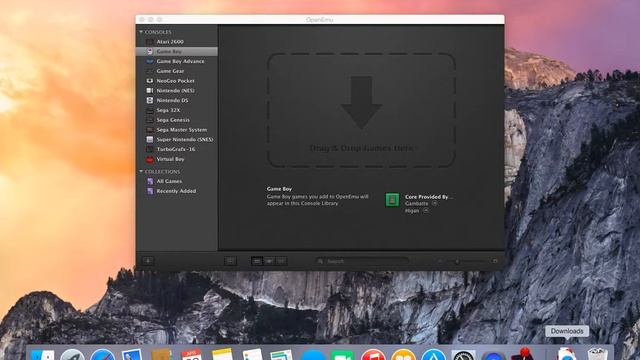Viewport: 640px width, 360px height.
Task: Open the Downloads stack in the Dock
Action: tap(567, 354)
